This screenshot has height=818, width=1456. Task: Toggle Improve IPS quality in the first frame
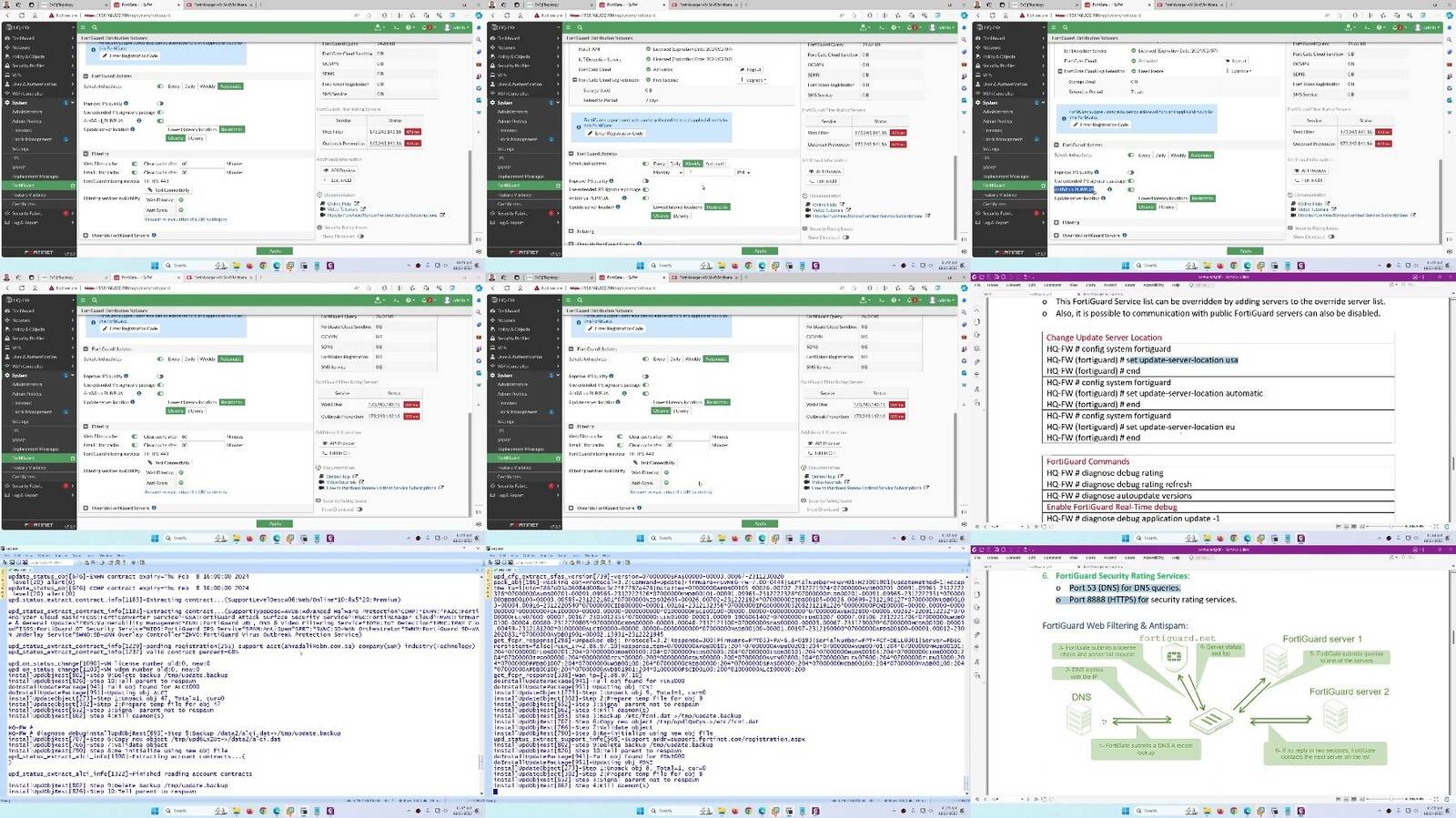160,103
